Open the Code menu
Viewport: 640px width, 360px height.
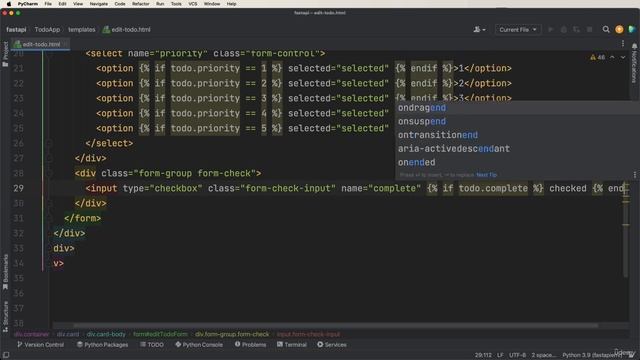(x=120, y=4)
